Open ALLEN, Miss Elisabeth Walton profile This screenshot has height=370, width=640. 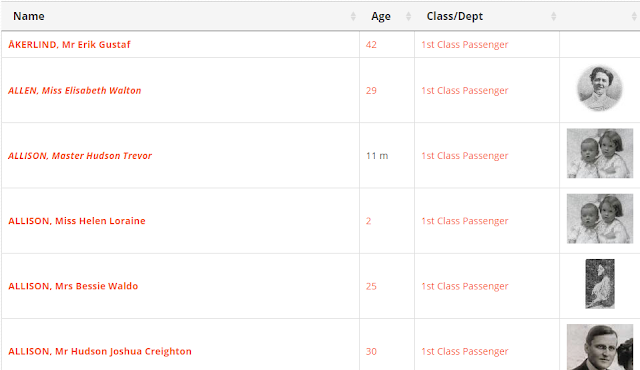pyautogui.click(x=75, y=91)
